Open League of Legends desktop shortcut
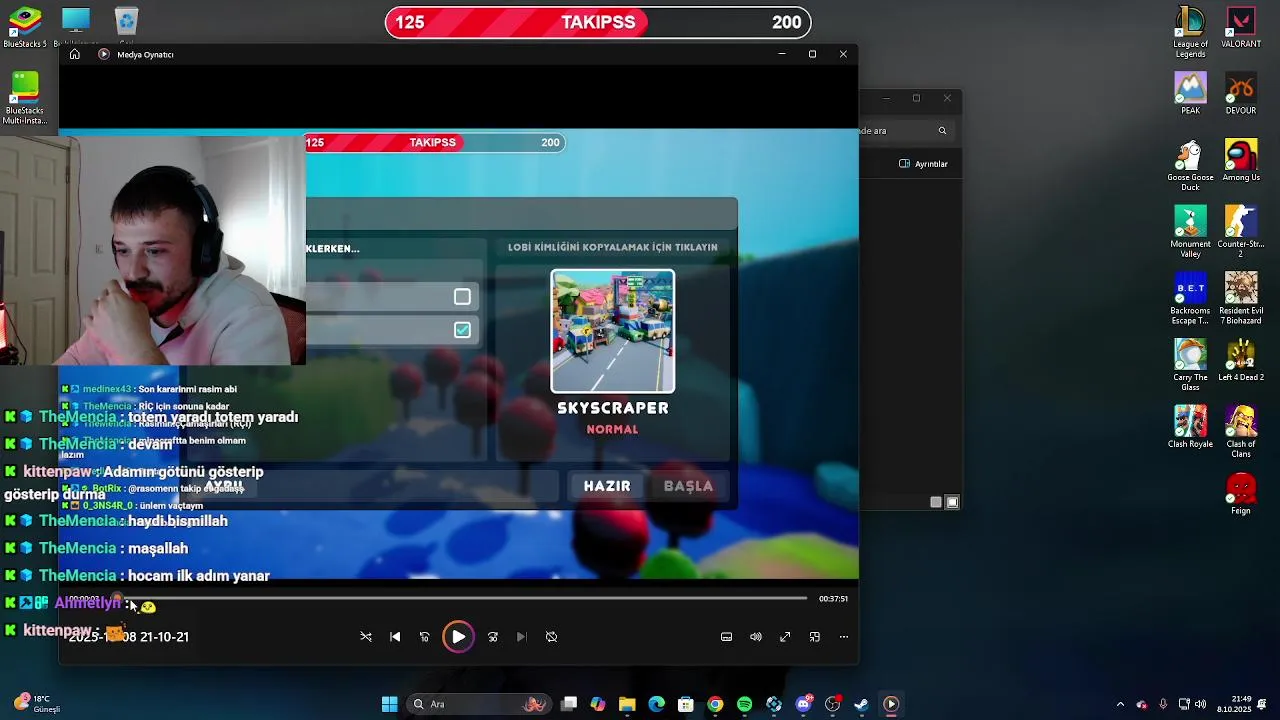Image resolution: width=1280 pixels, height=720 pixels. [x=1190, y=32]
